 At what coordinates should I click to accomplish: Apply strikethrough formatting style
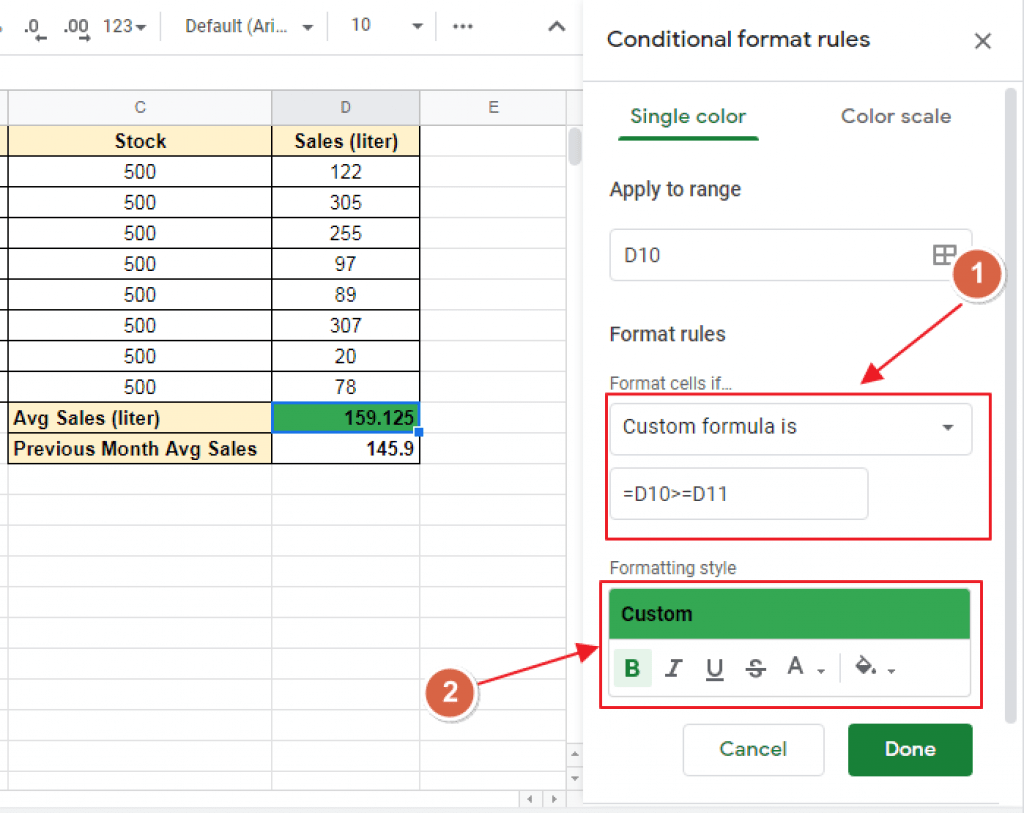(755, 667)
